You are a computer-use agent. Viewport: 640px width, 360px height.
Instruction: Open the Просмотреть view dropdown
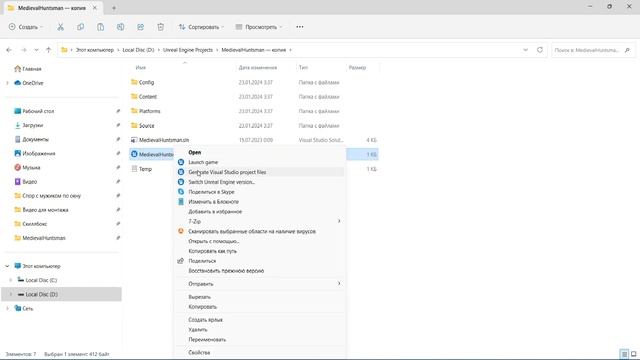[x=259, y=27]
